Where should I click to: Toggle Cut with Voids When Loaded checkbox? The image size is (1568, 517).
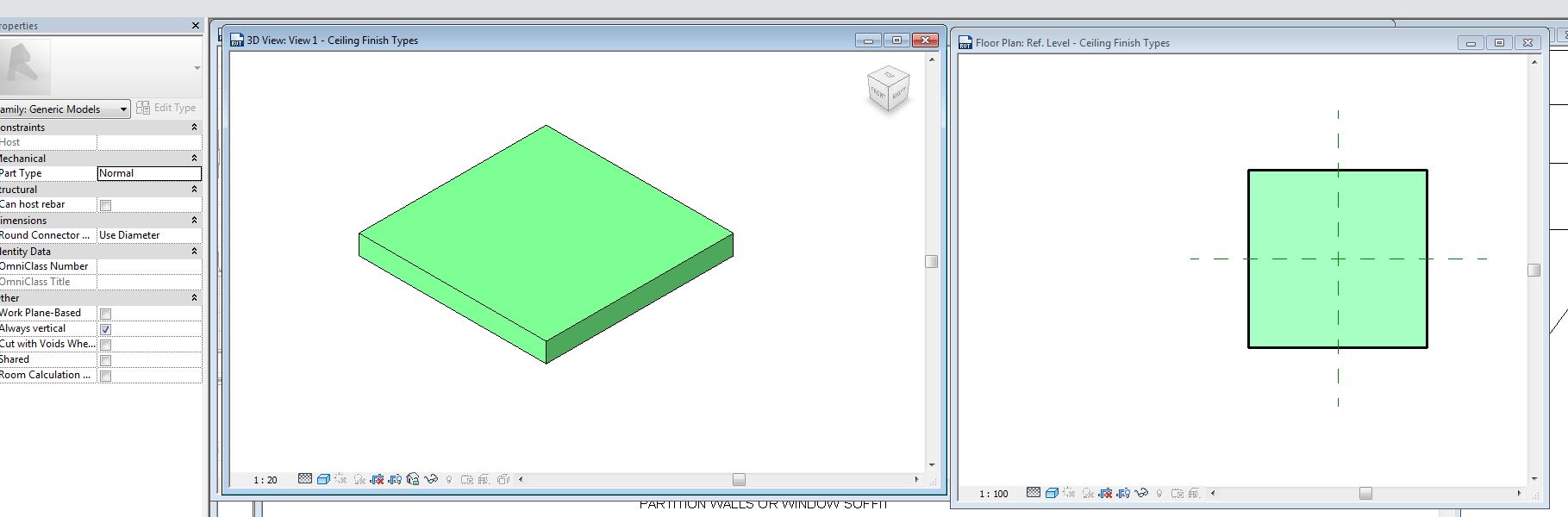tap(105, 345)
